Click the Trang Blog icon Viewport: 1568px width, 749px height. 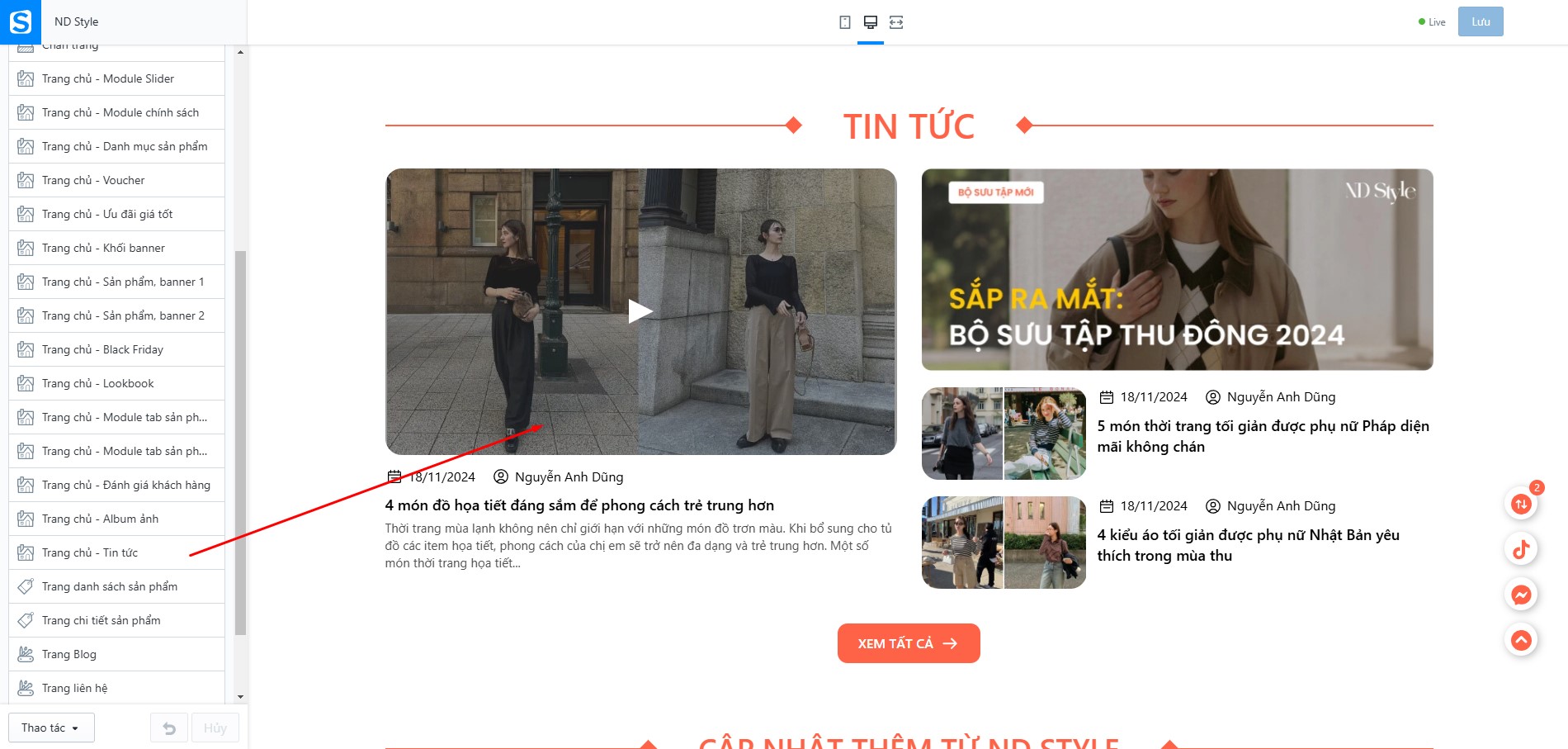26,654
